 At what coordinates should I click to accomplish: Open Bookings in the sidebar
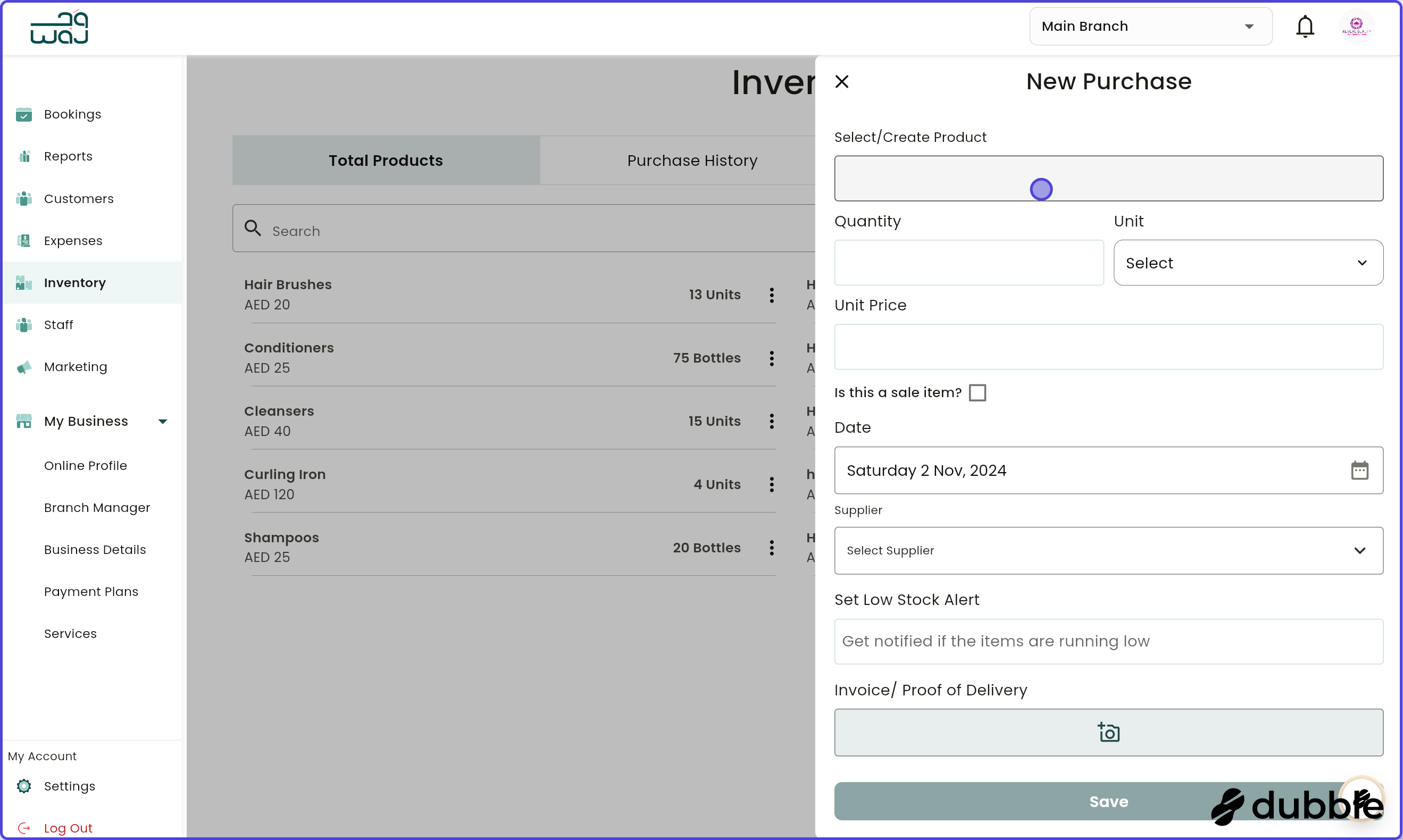72,114
